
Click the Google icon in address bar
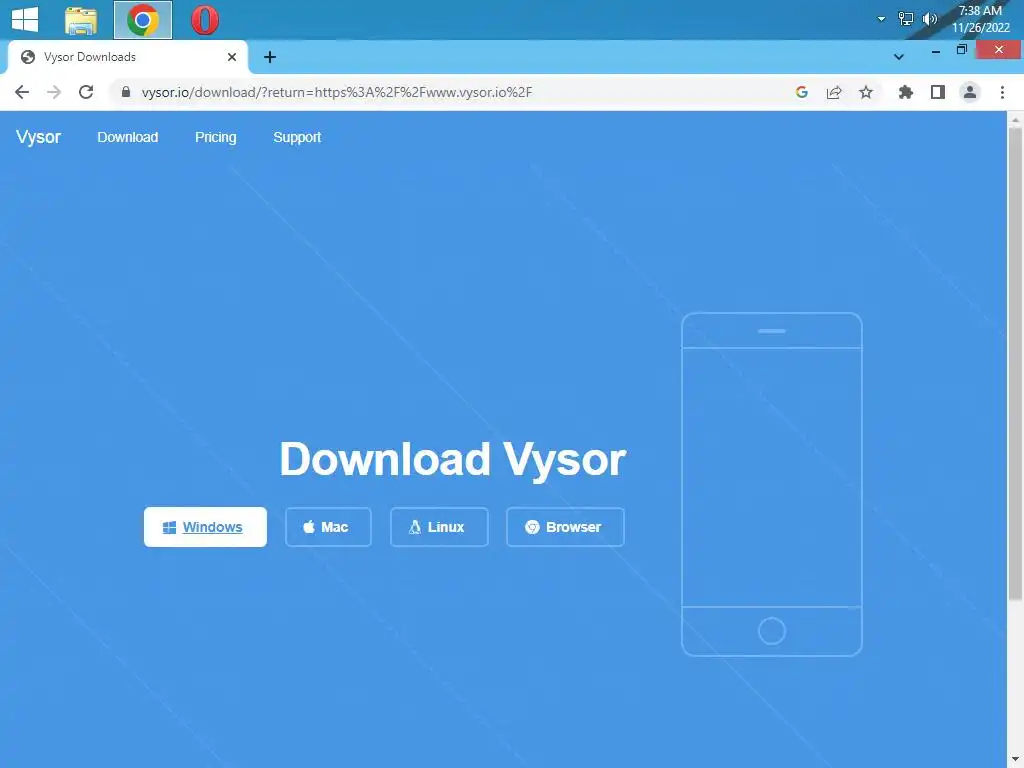(x=802, y=92)
